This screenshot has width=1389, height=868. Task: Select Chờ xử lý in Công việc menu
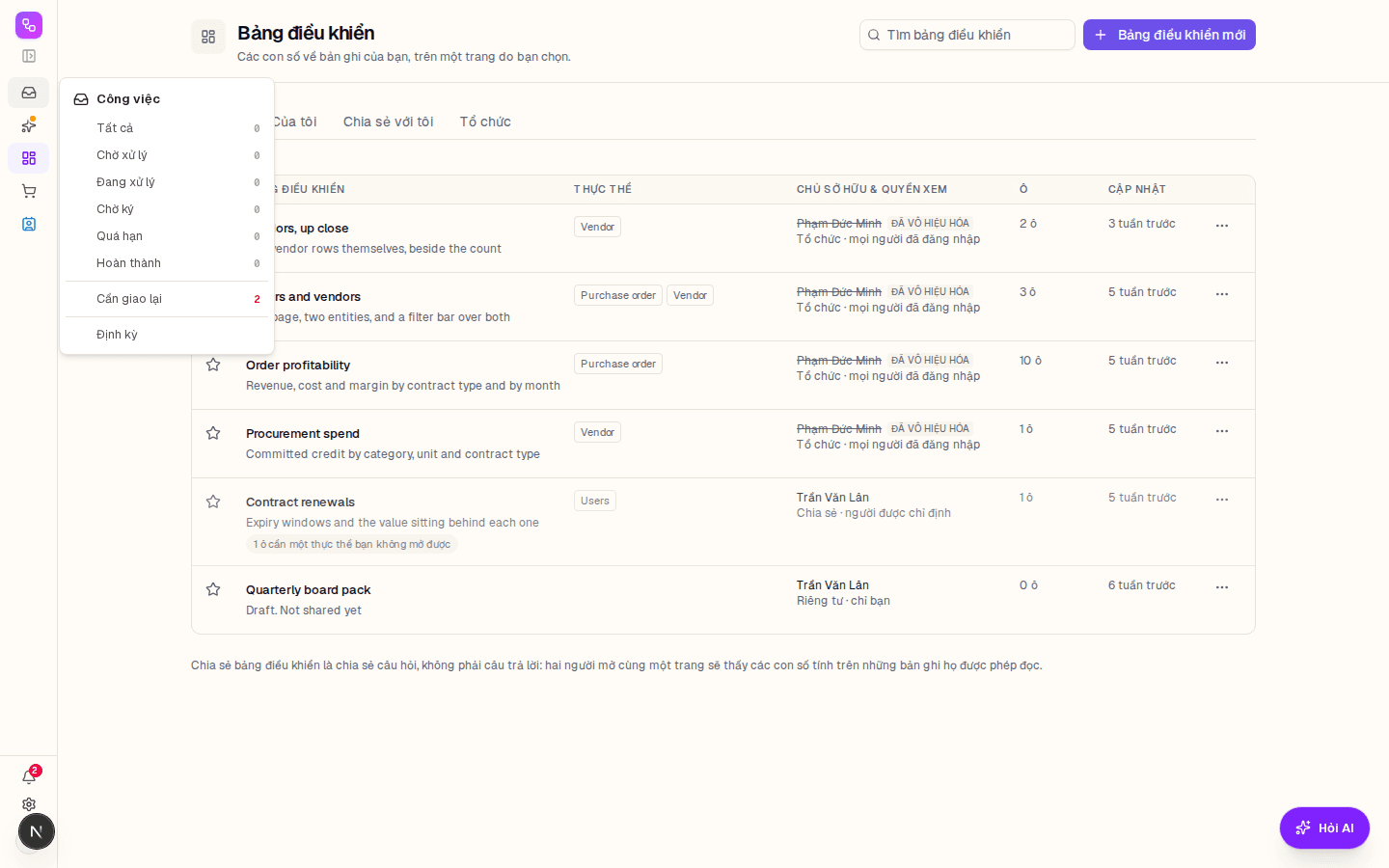[167, 155]
